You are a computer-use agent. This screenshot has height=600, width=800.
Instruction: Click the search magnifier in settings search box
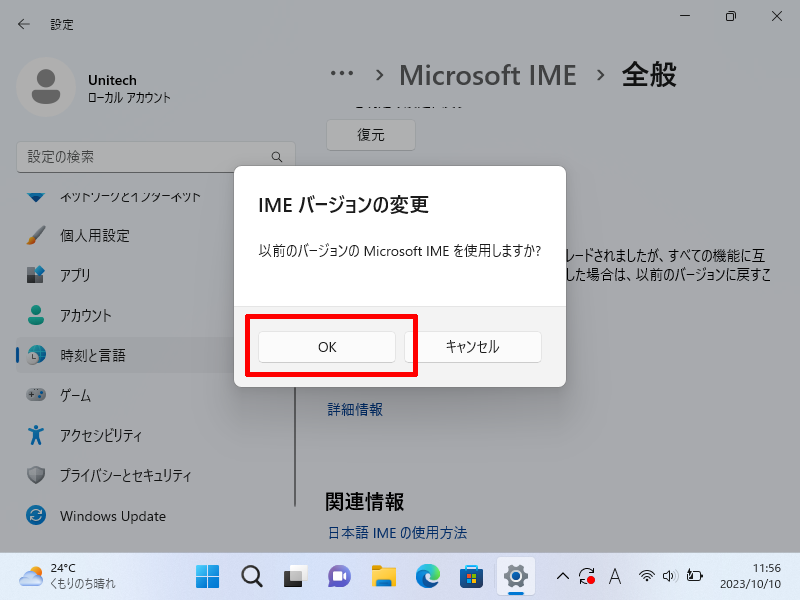277,157
